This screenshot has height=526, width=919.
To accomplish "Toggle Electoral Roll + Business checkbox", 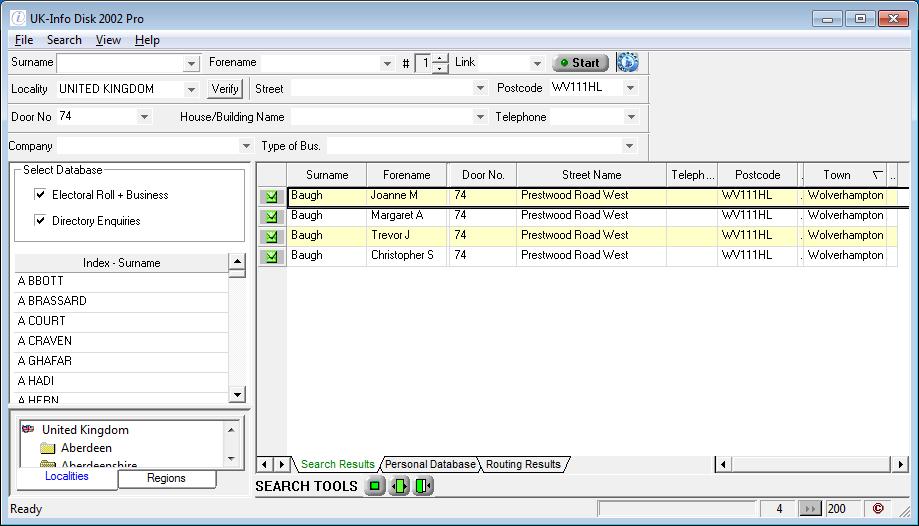I will click(41, 195).
